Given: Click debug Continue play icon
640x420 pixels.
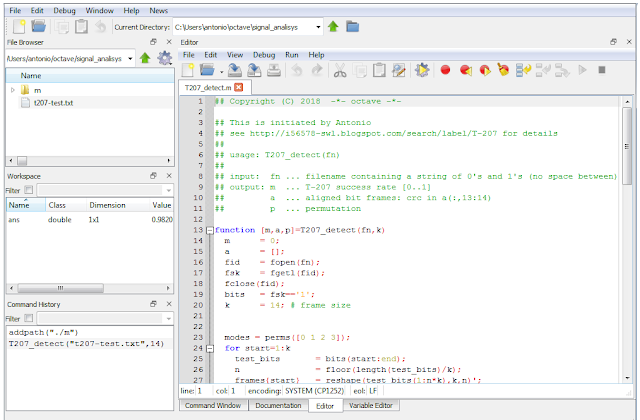Looking at the screenshot, I should [x=582, y=70].
